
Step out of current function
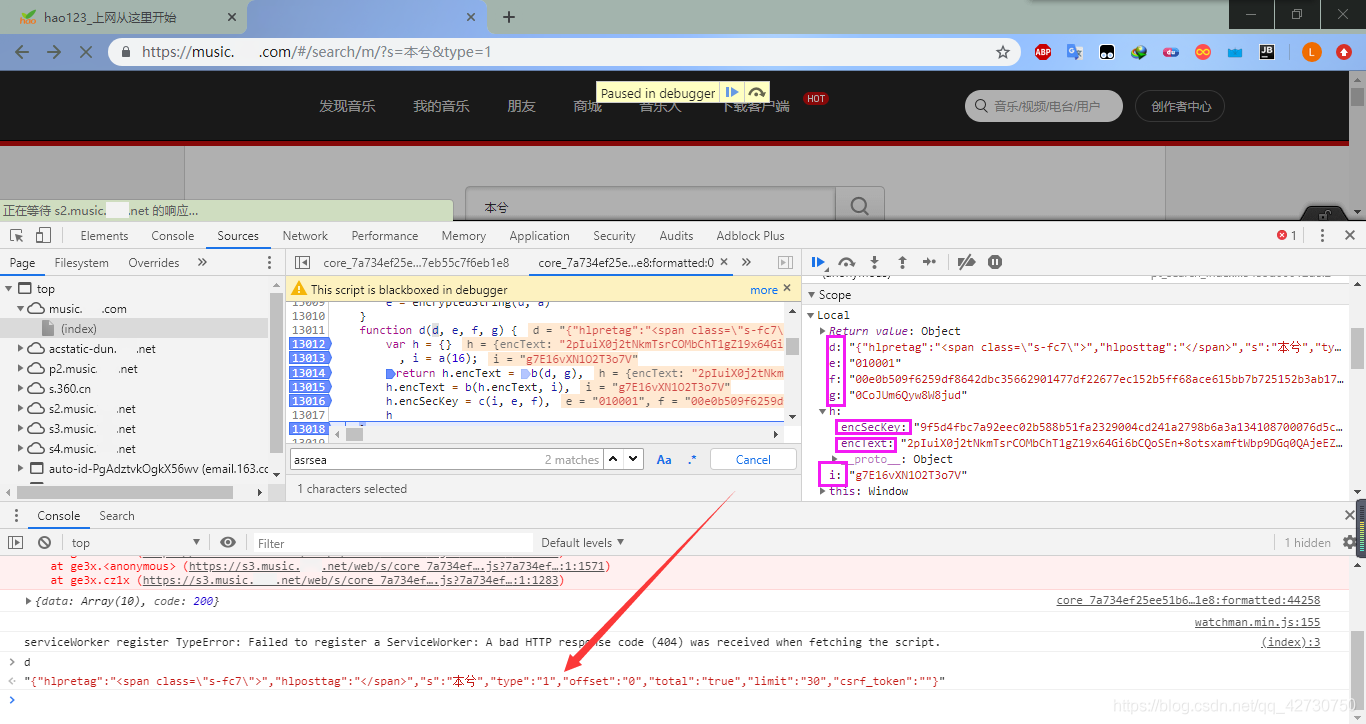(x=902, y=263)
